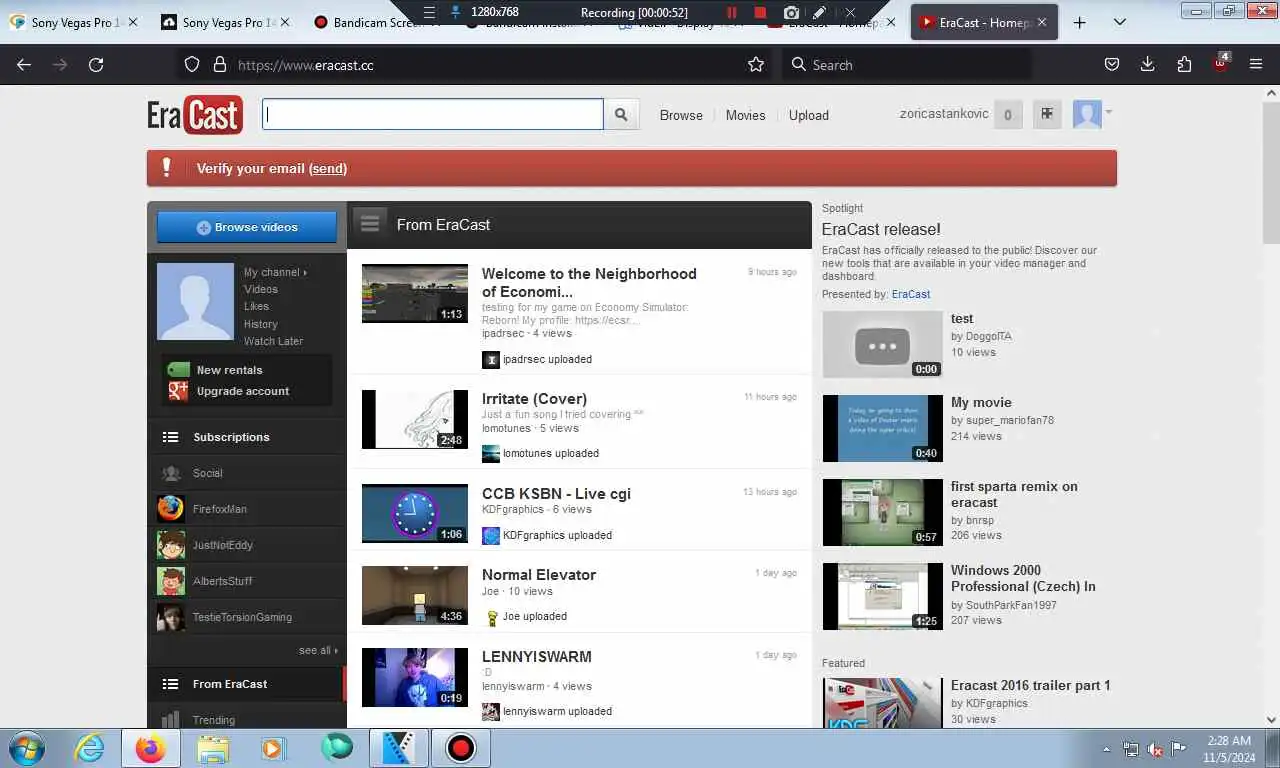Reload the page with the refresh button
This screenshot has width=1280, height=768.
(x=96, y=65)
